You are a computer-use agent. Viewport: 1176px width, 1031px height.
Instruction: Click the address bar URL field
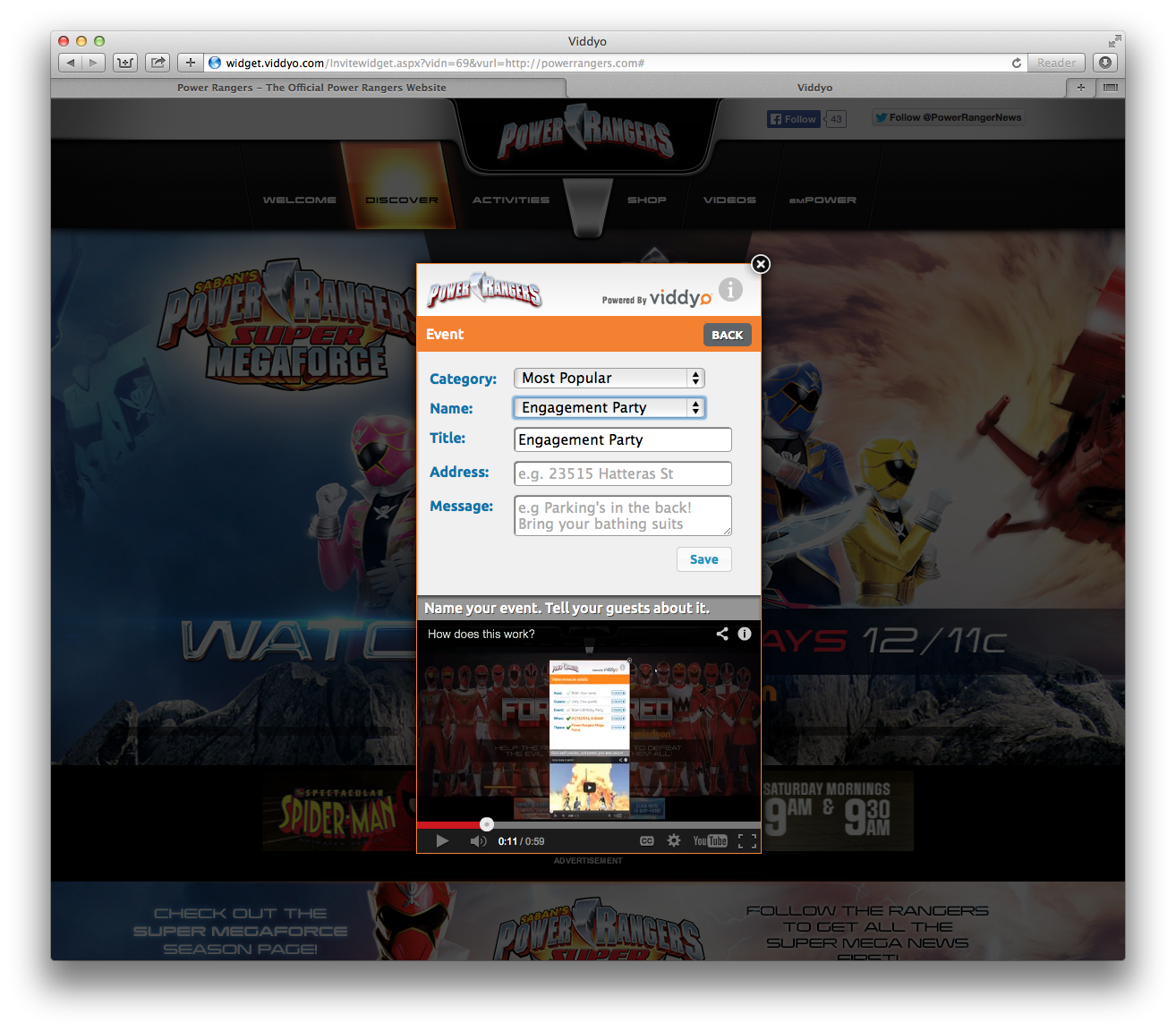pos(609,63)
